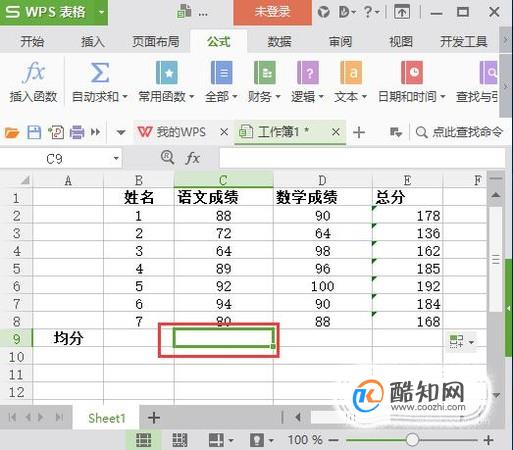The image size is (513, 450).
Task: Click the orange Not Logged In (未登录) button
Action: coord(273,12)
